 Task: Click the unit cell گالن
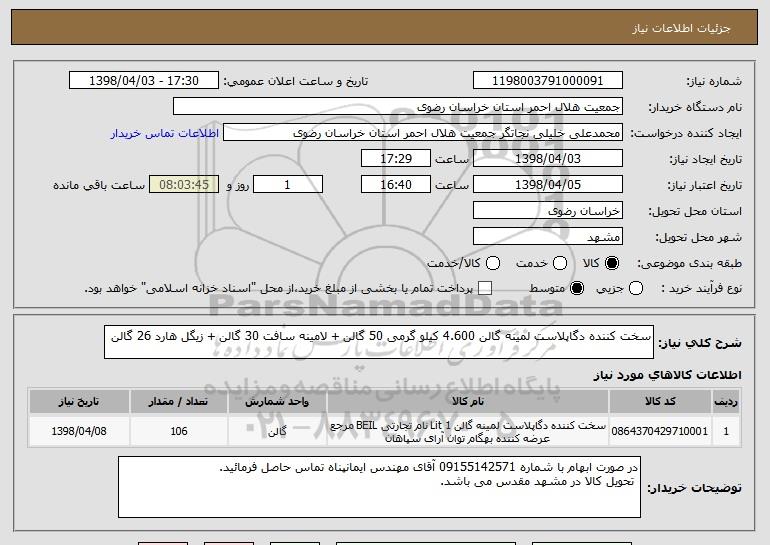(x=277, y=431)
